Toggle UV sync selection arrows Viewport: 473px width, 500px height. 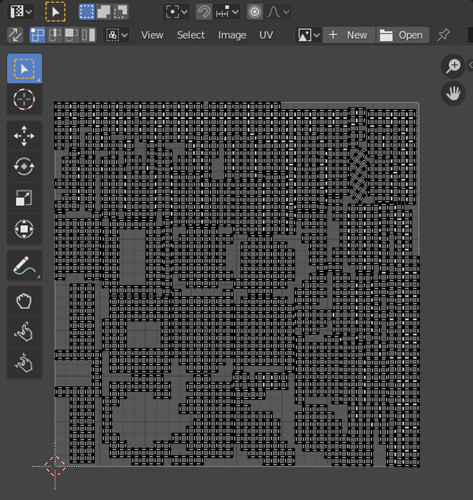coord(15,35)
